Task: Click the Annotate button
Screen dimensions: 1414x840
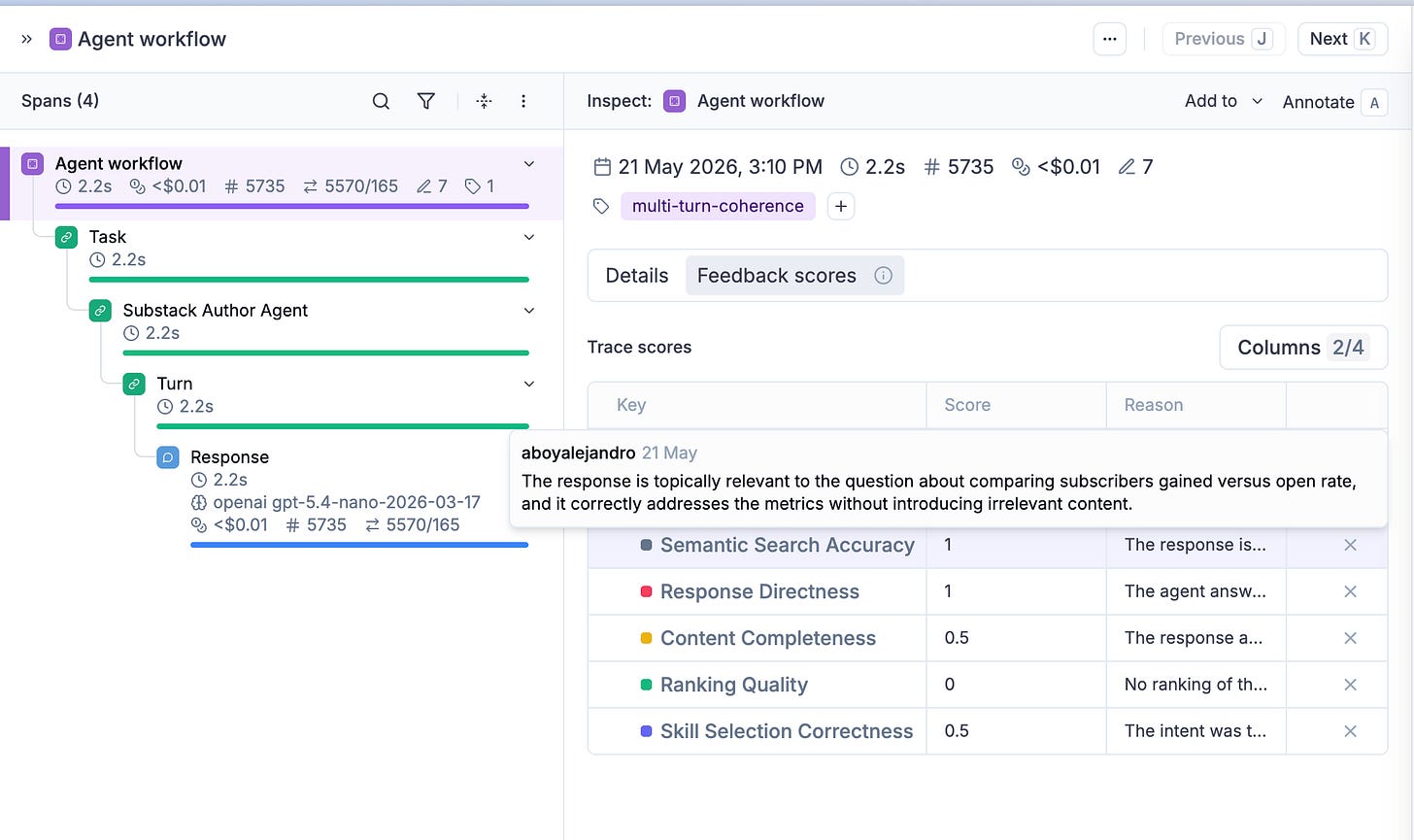Action: point(1334,102)
